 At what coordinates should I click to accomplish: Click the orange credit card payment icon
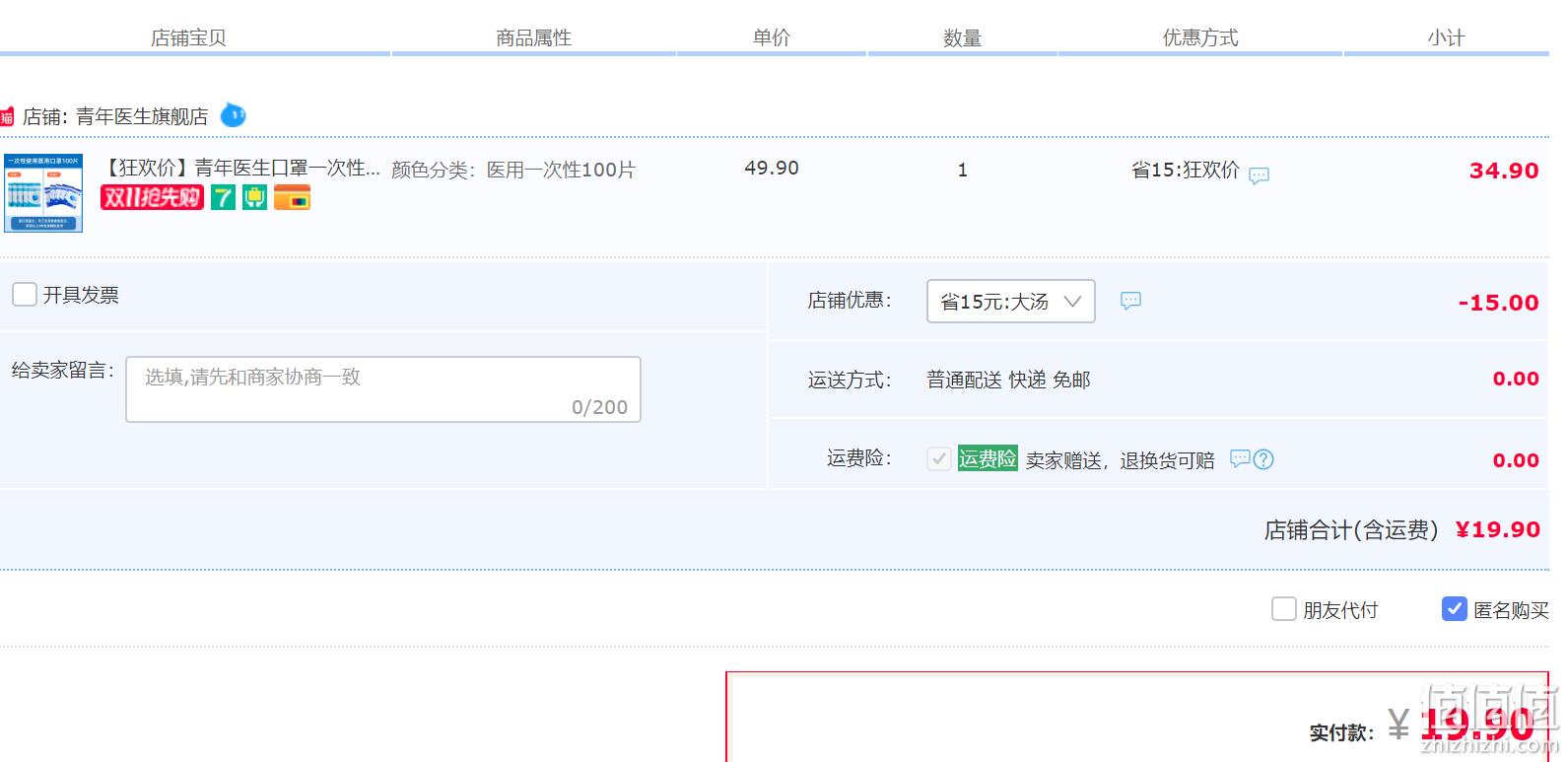tap(292, 197)
